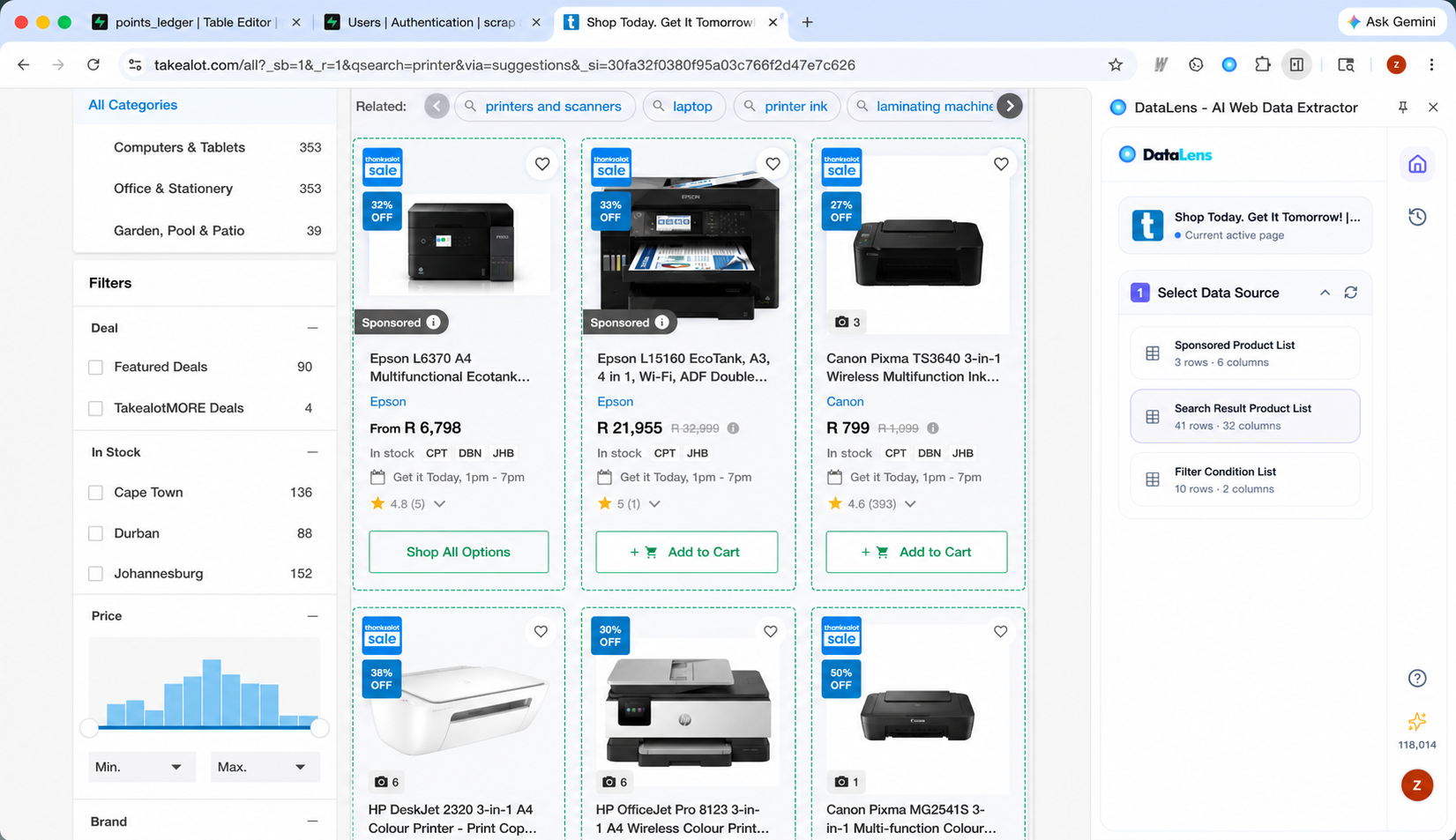Open a new browser tab
Image resolution: width=1456 pixels, height=840 pixels.
point(807,22)
